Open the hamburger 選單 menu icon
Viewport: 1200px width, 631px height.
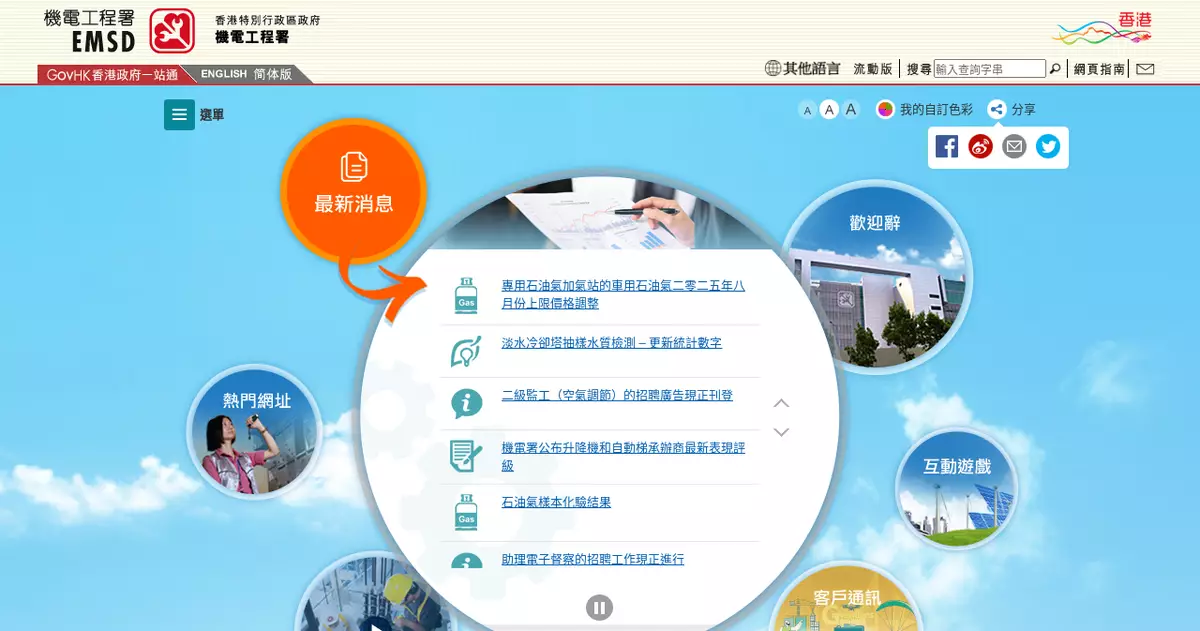179,115
